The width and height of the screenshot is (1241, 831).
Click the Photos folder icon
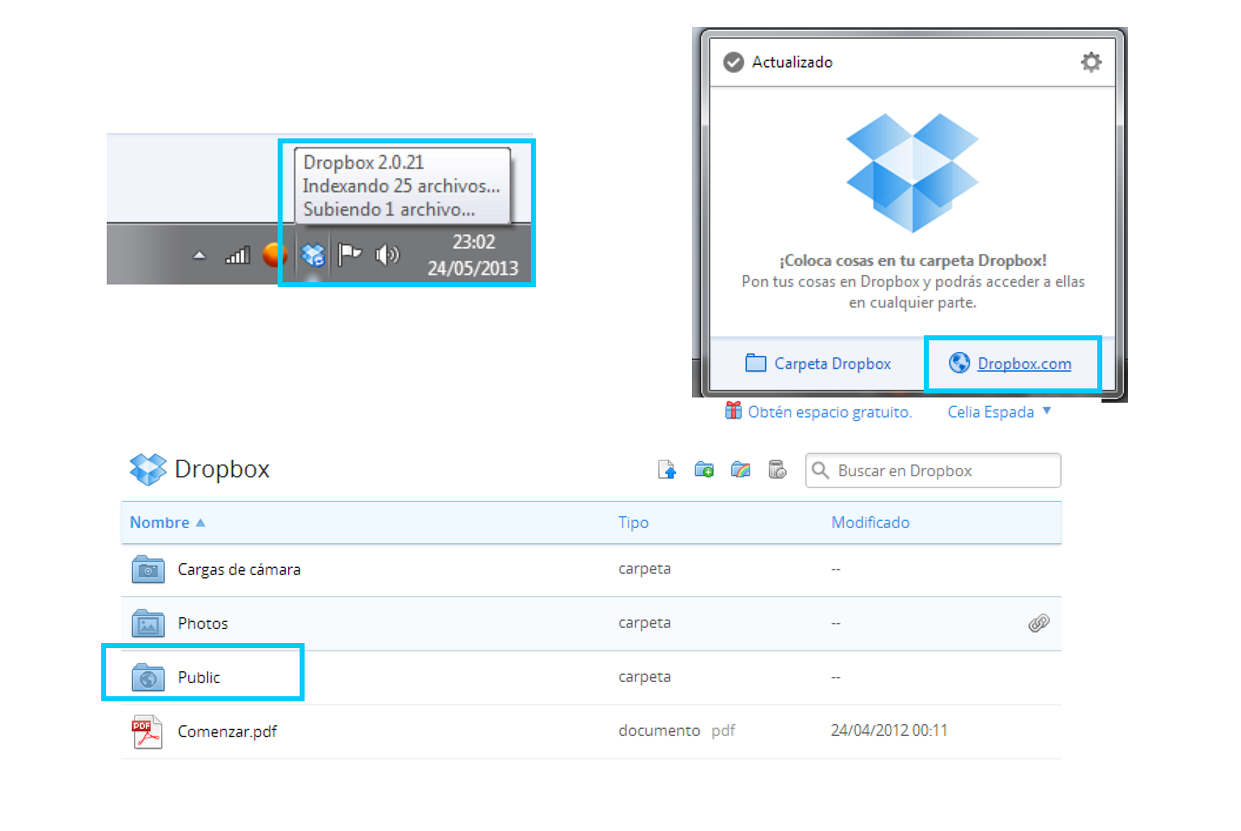(x=148, y=623)
